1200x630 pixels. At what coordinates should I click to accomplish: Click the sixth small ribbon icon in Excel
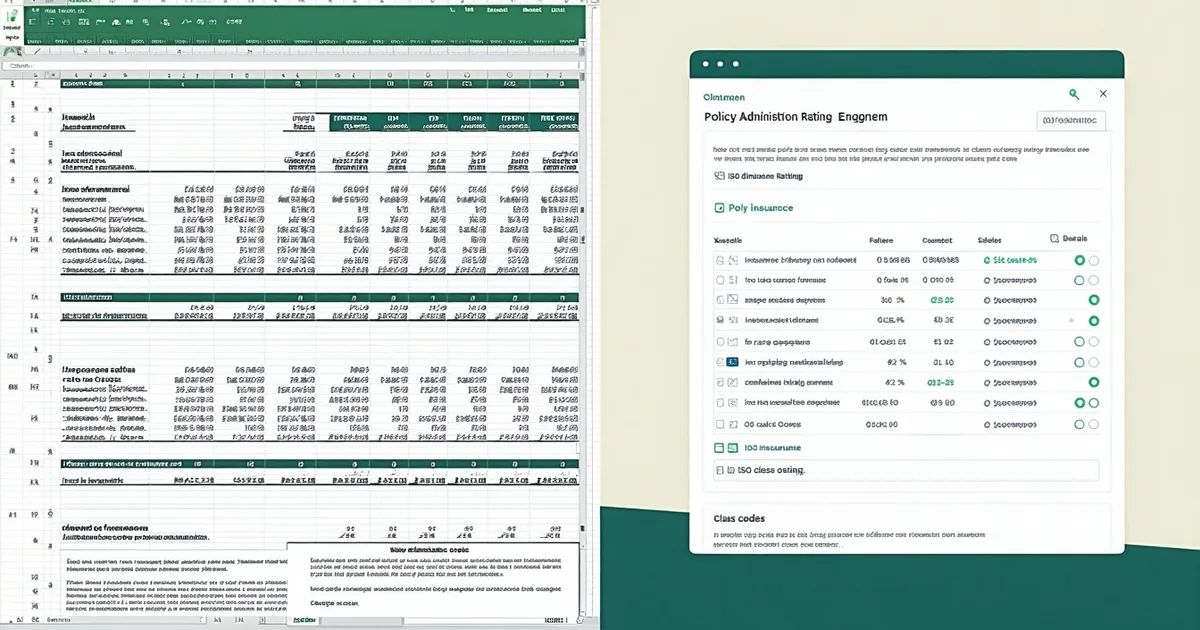point(116,22)
